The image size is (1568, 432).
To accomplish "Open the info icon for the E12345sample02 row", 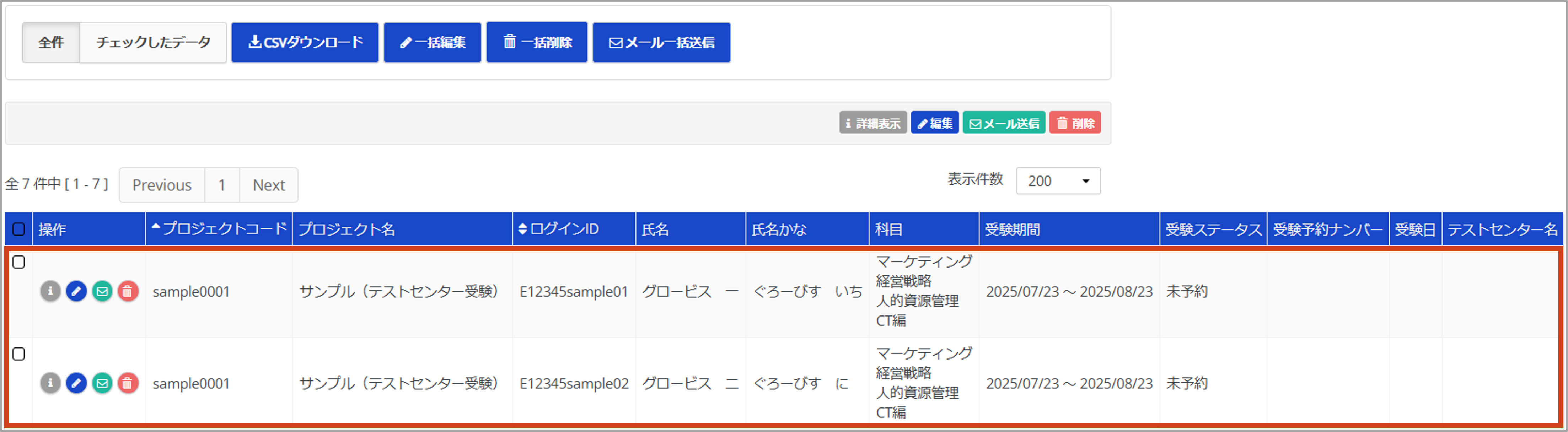I will (50, 383).
